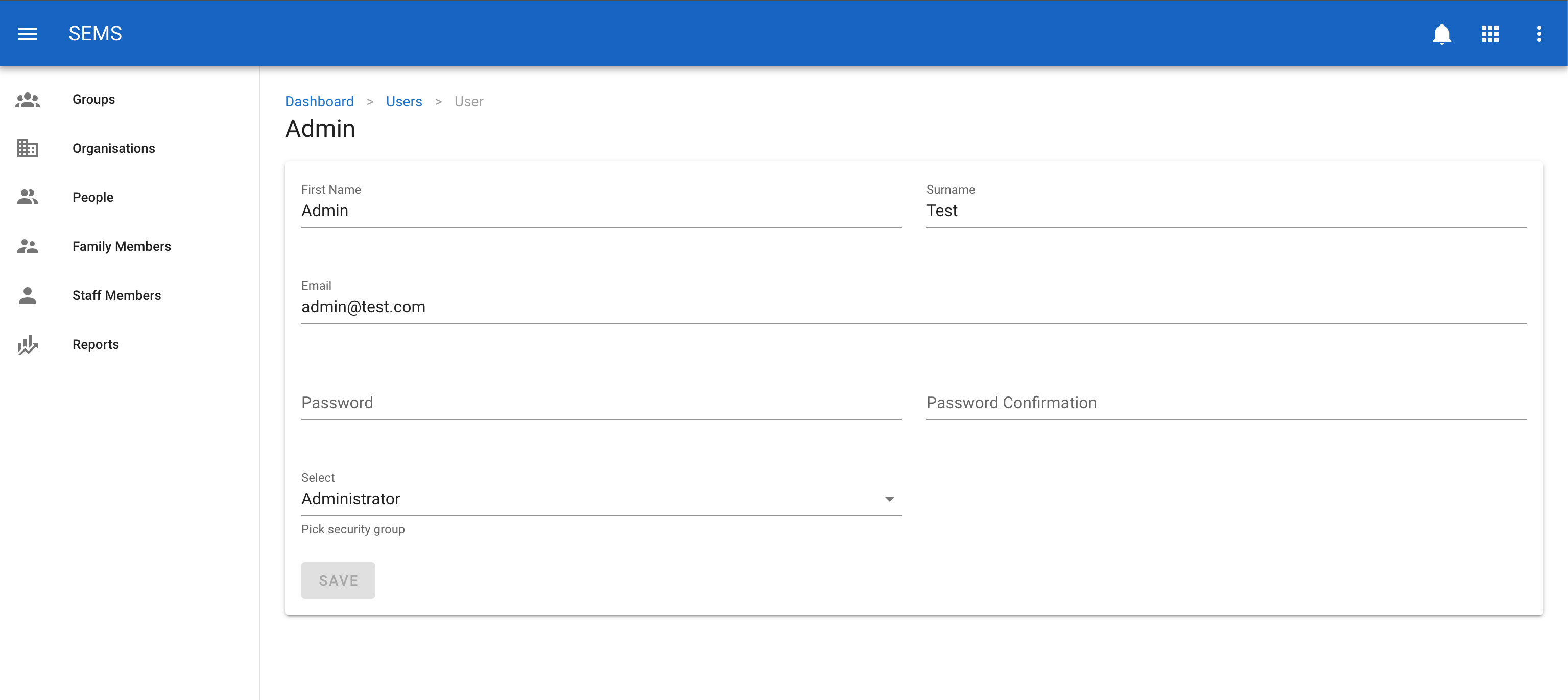Image resolution: width=1568 pixels, height=700 pixels.
Task: Click the Email input field
Action: 913,307
